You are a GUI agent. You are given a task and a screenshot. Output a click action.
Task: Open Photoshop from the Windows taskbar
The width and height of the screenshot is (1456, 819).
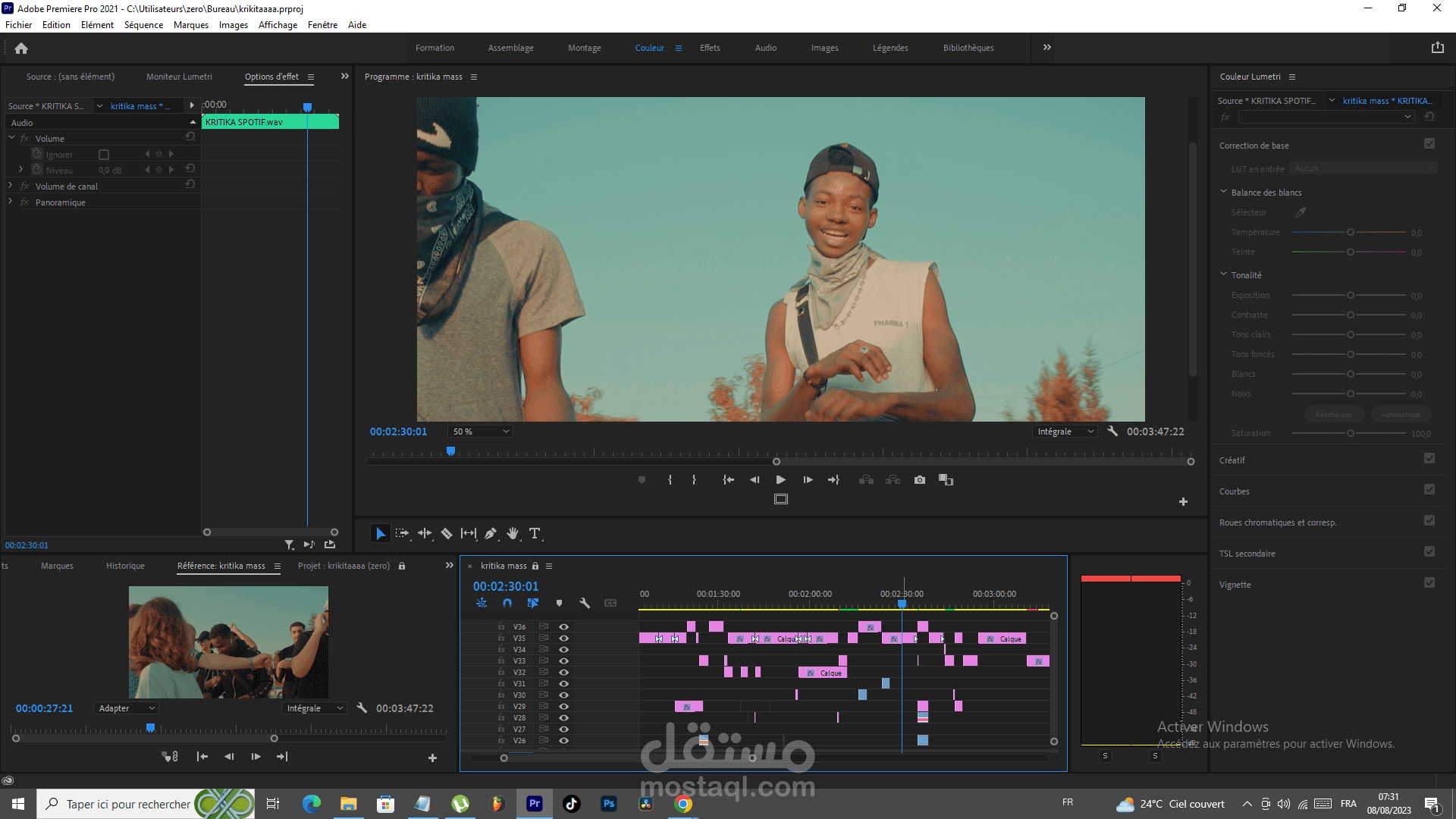tap(609, 804)
